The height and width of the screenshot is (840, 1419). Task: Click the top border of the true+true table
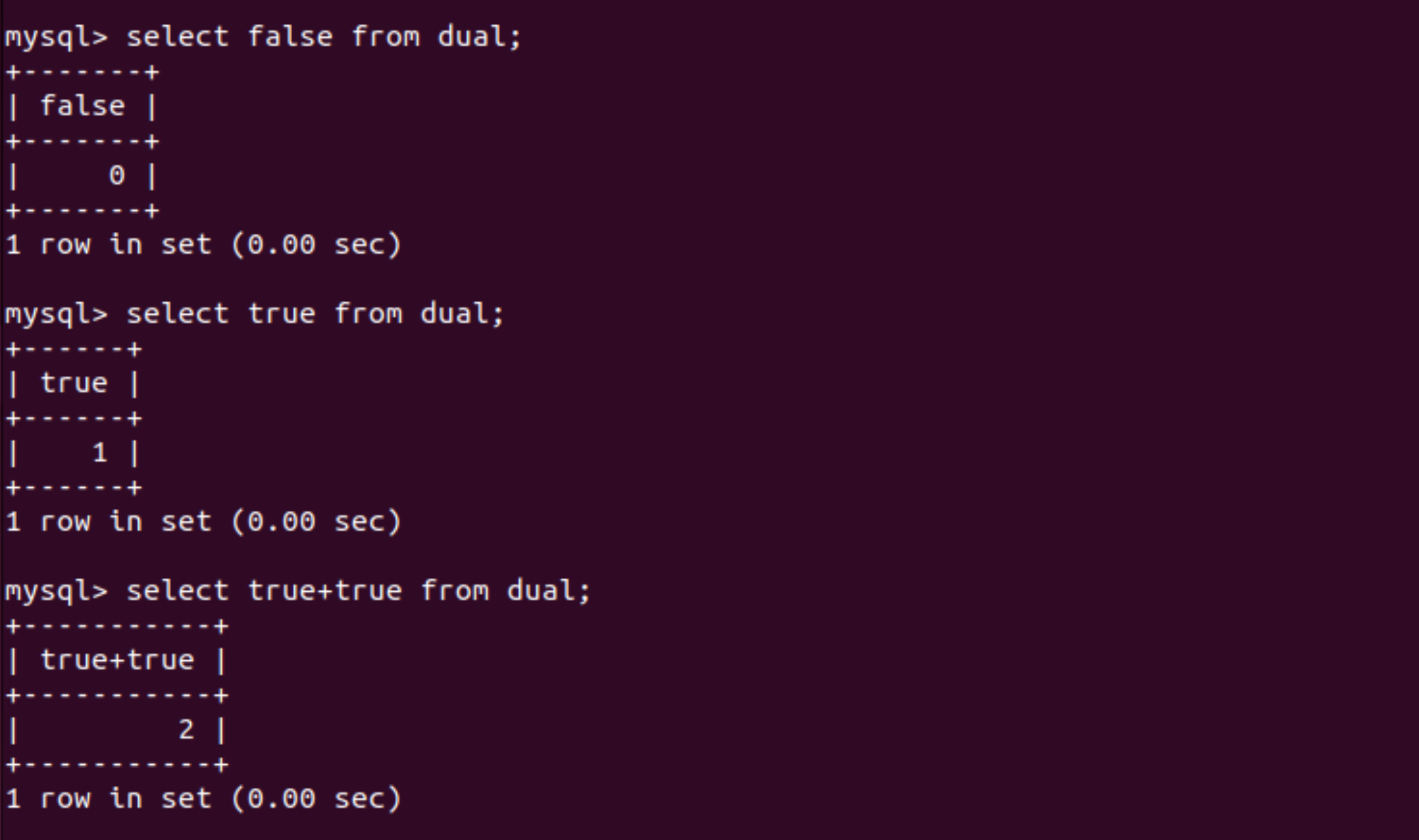point(117,626)
